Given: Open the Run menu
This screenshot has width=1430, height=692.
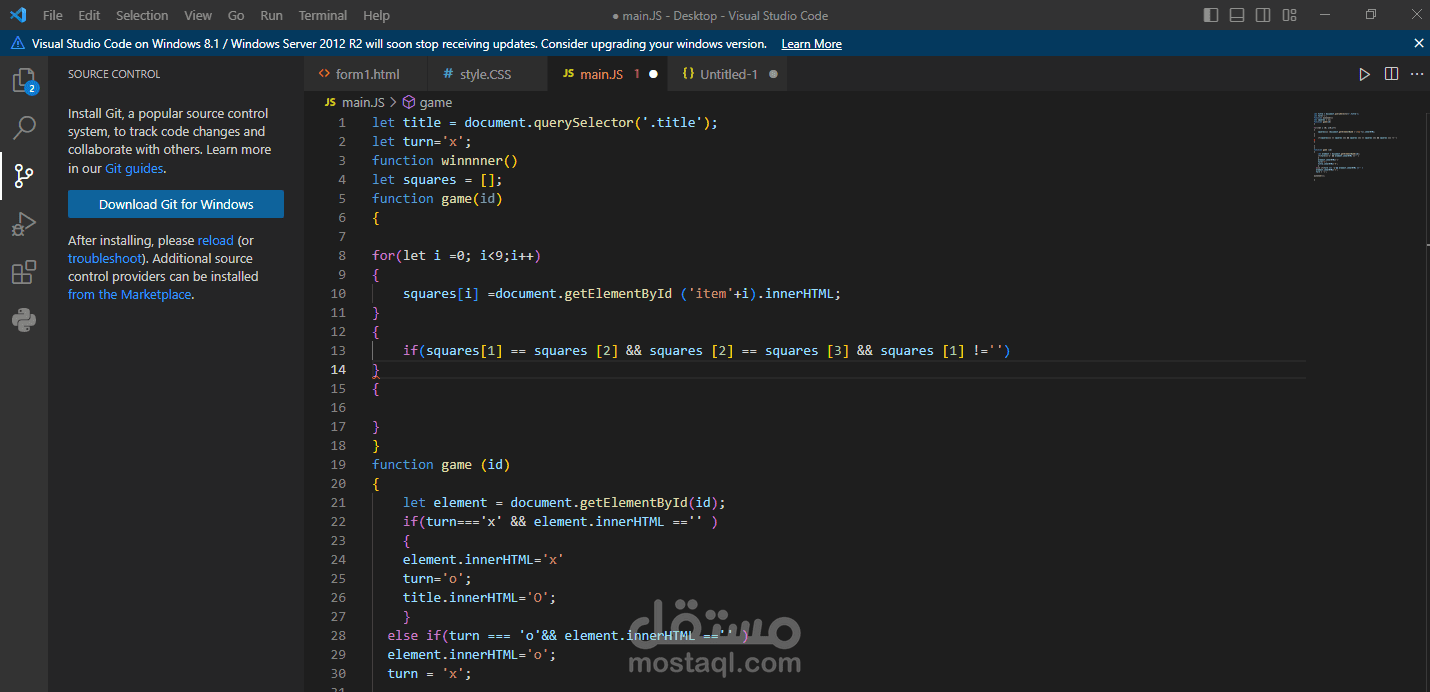Looking at the screenshot, I should click(x=271, y=15).
